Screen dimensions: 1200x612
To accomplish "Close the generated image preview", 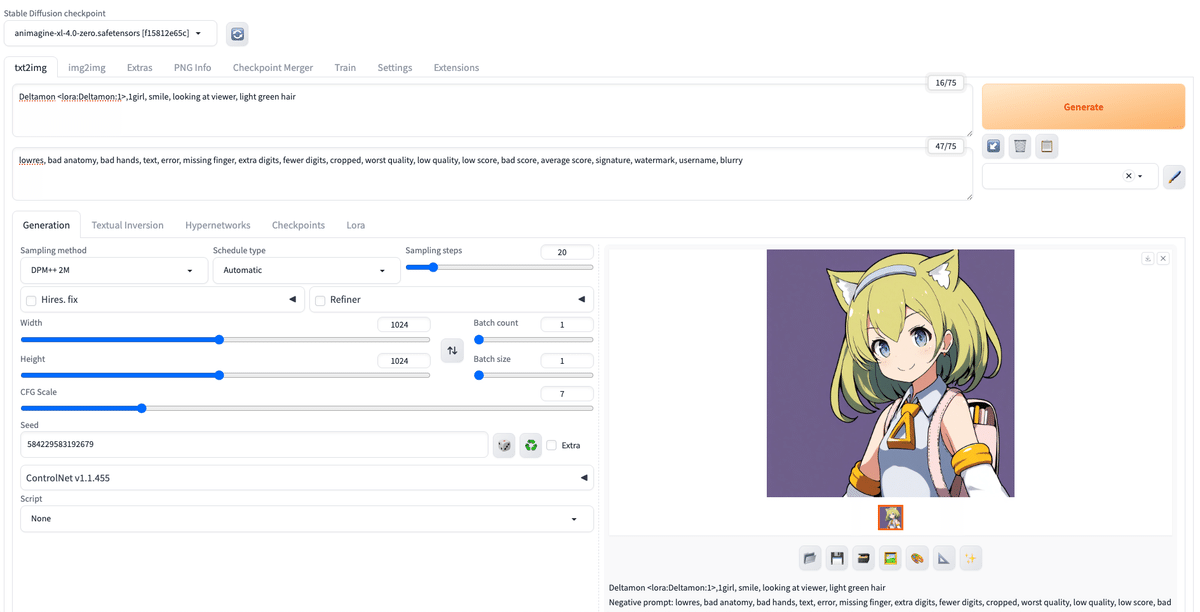I will [1163, 258].
